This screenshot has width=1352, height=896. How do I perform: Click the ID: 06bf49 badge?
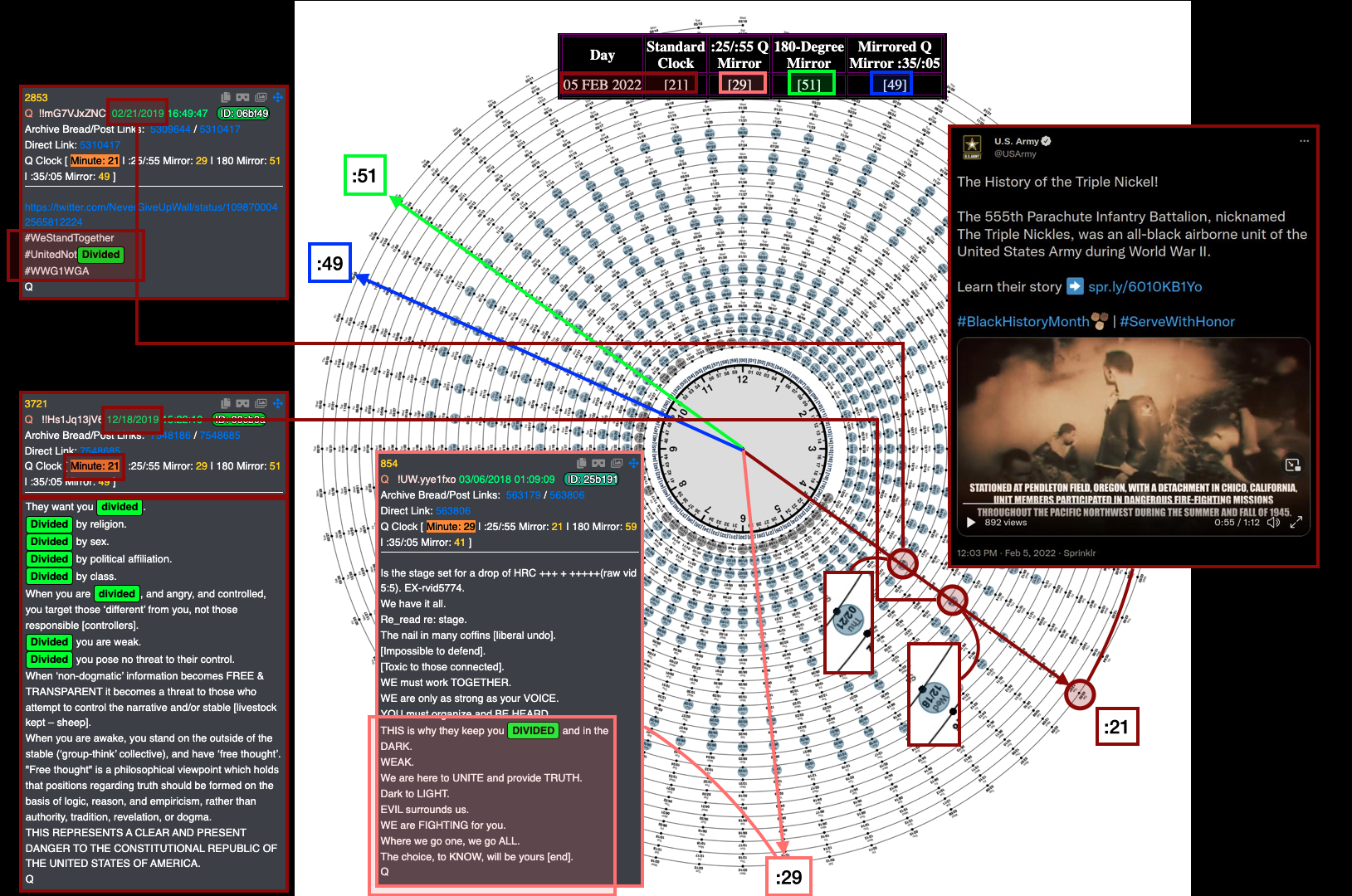coord(243,114)
